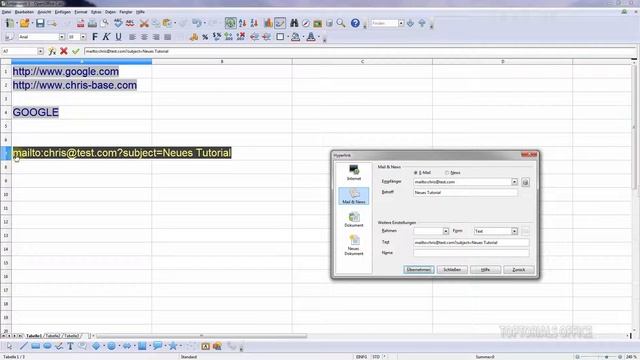
Task: Open the Einfügen menu
Action: 62,12
